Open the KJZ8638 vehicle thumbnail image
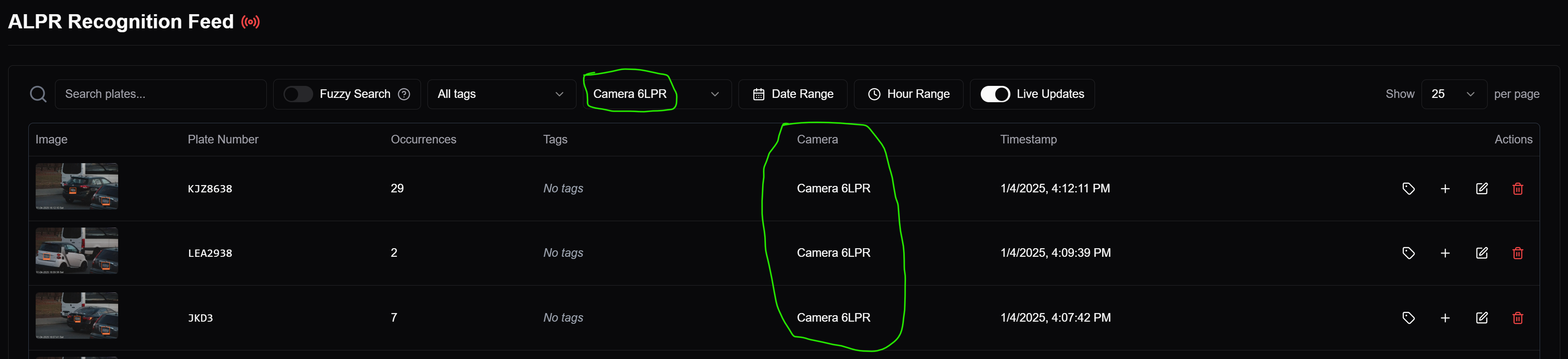The height and width of the screenshot is (359, 1568). coord(77,186)
